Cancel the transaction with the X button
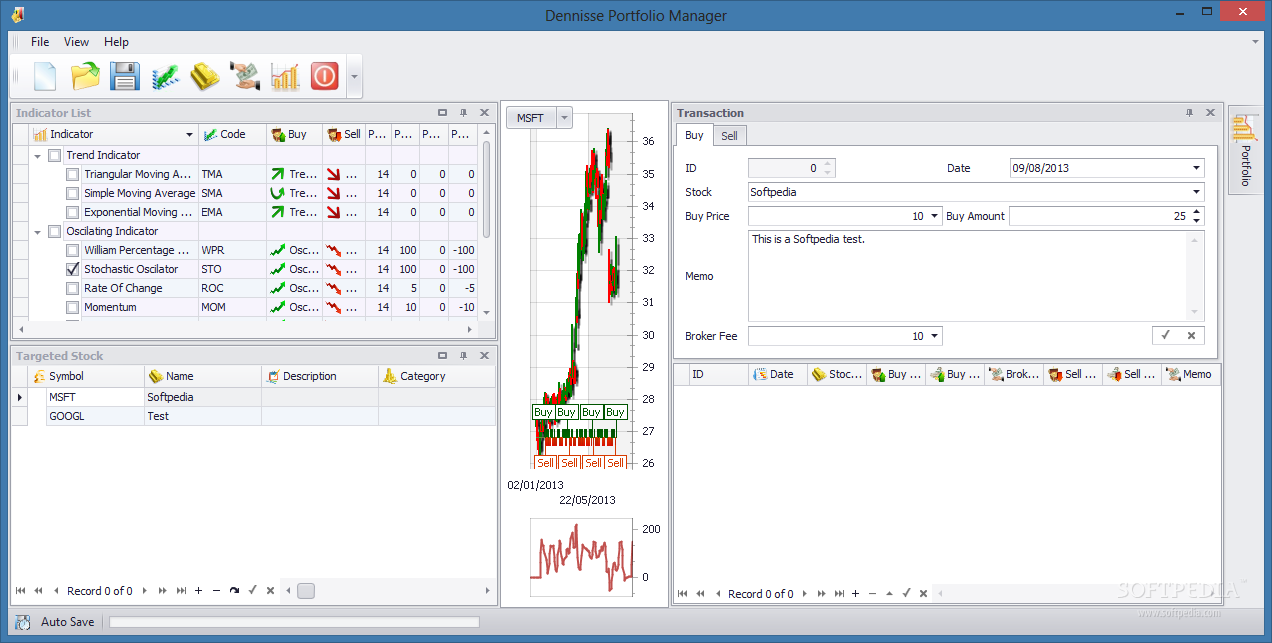 tap(1191, 336)
